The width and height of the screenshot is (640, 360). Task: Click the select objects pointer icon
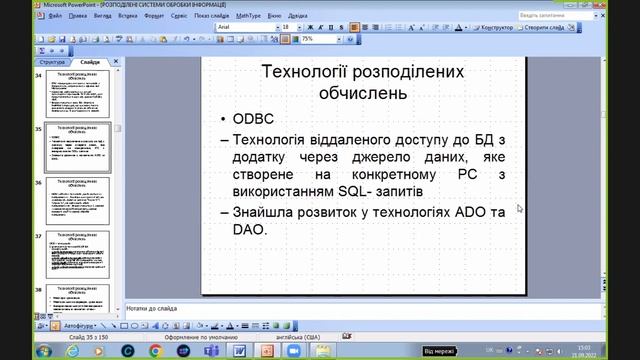[x=55, y=326]
